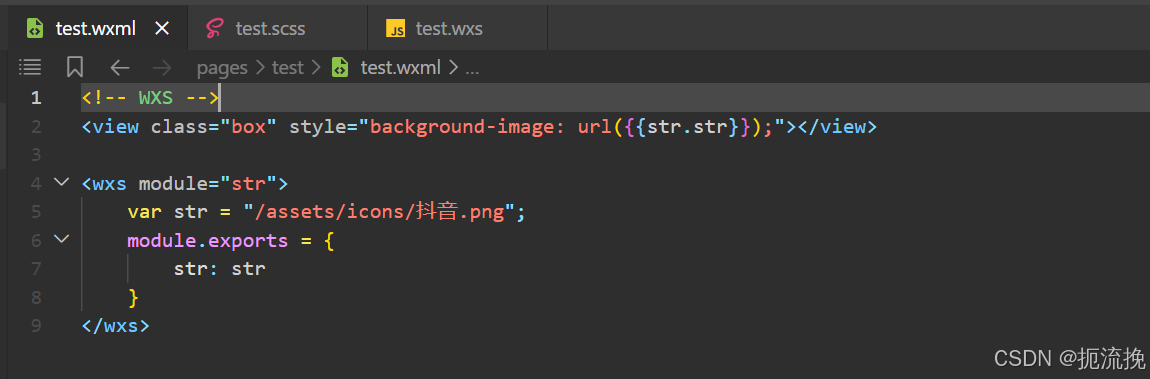1150x379 pixels.
Task: Toggle the bookmark icon in breadcrumb bar
Action: tap(74, 67)
